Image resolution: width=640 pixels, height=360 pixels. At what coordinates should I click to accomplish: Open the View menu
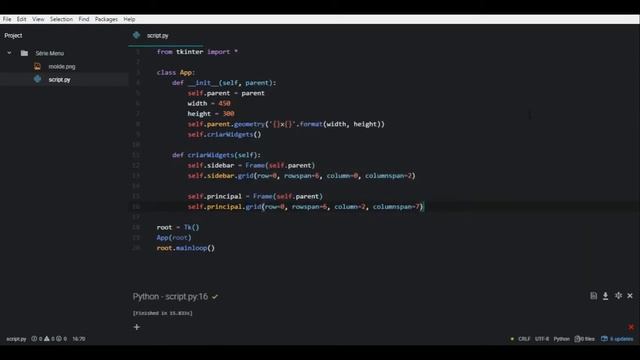38,19
